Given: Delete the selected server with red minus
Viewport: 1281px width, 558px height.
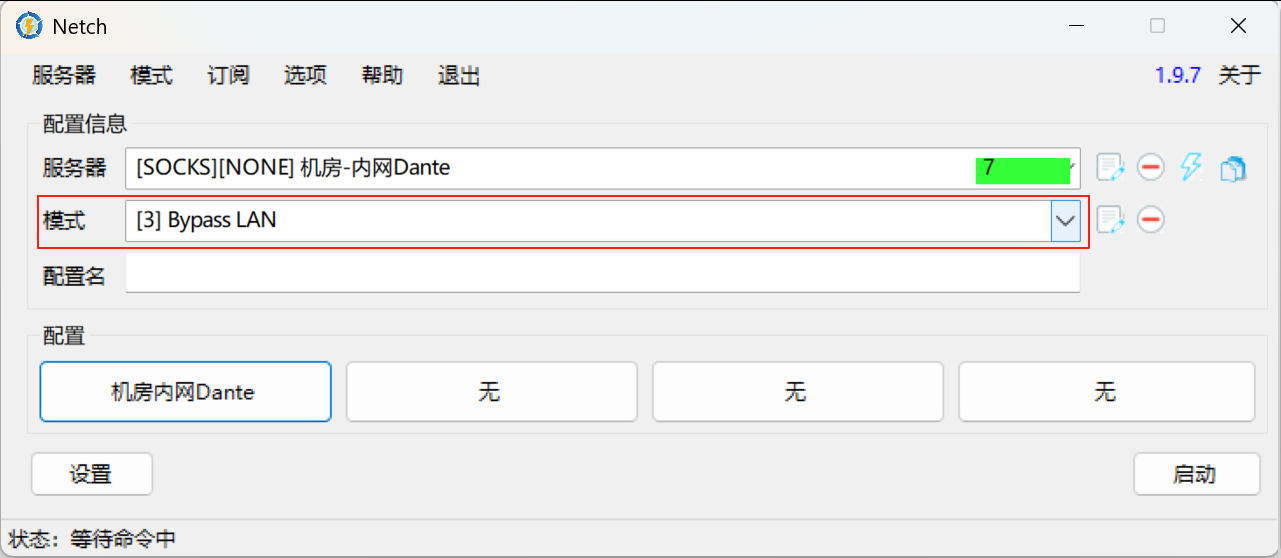Looking at the screenshot, I should [1151, 168].
